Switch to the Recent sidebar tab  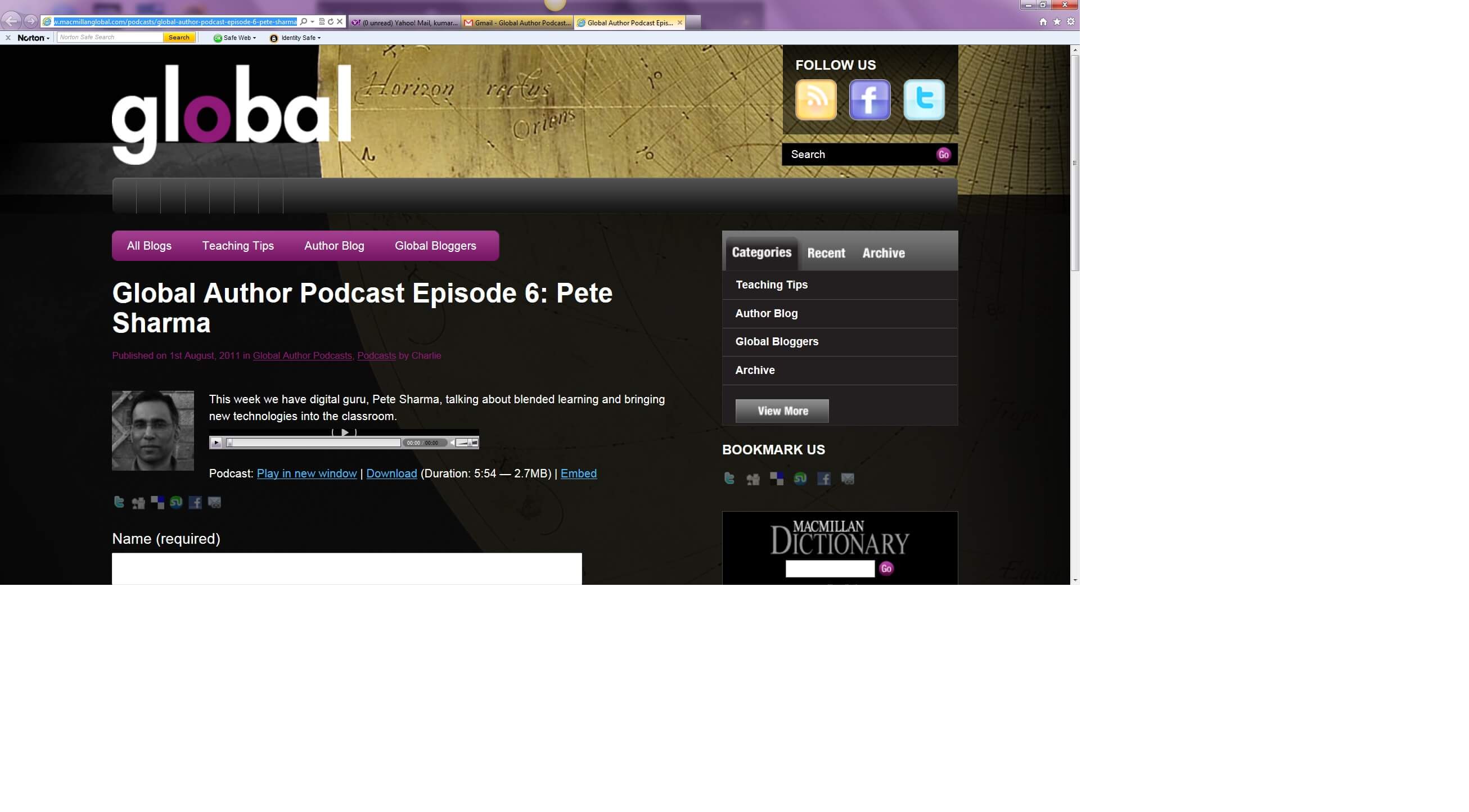(x=826, y=253)
